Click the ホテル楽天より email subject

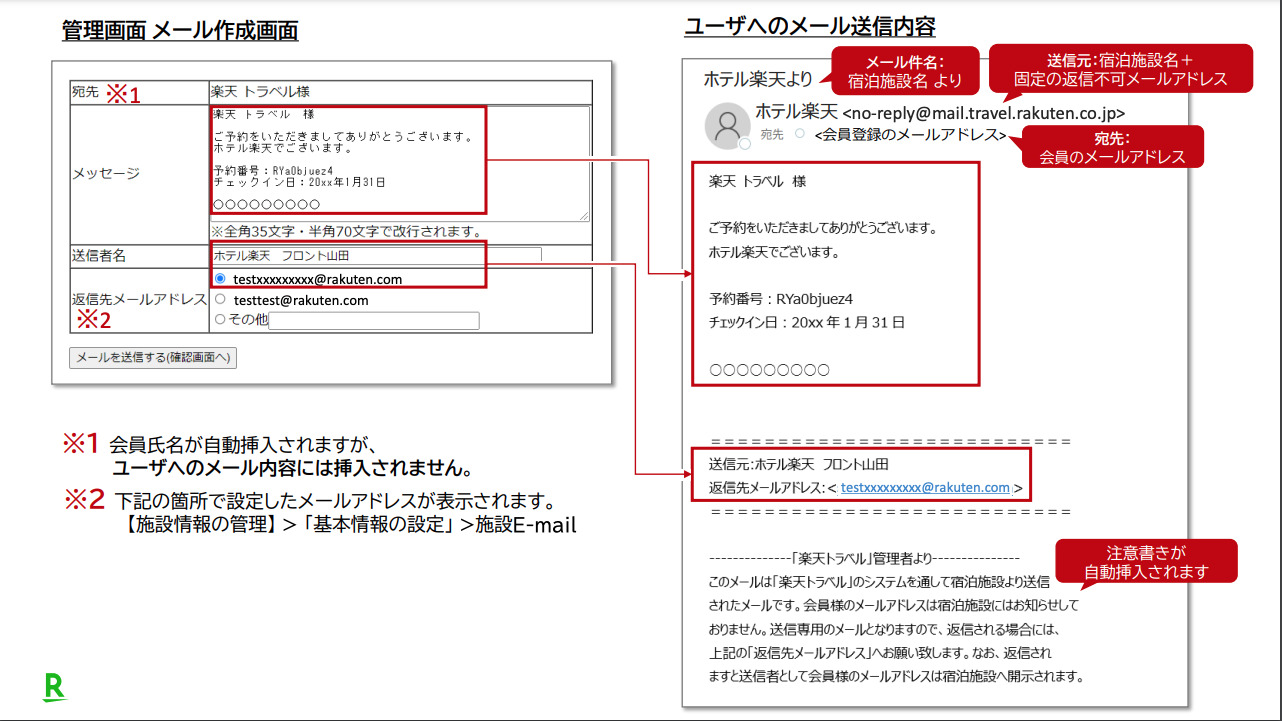click(x=758, y=78)
